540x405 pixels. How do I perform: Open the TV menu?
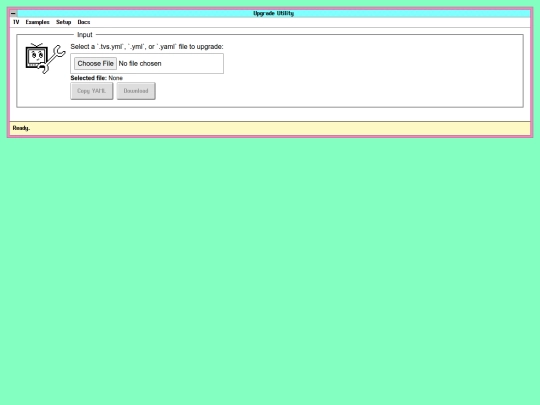coord(16,22)
